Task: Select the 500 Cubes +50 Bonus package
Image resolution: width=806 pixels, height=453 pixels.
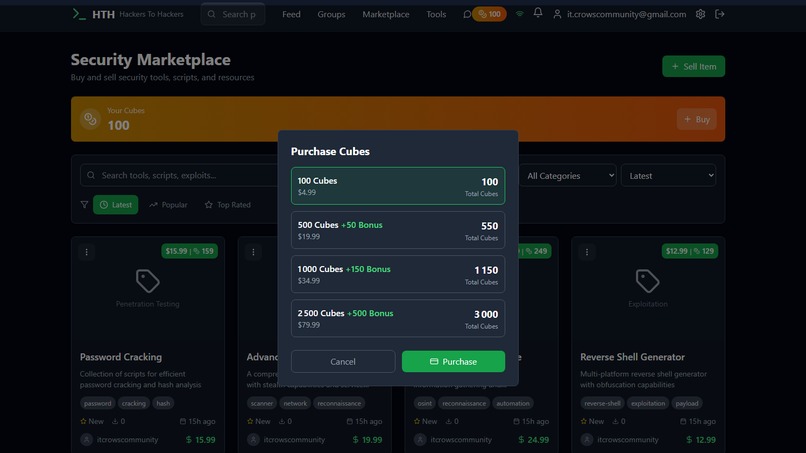Action: (398, 230)
